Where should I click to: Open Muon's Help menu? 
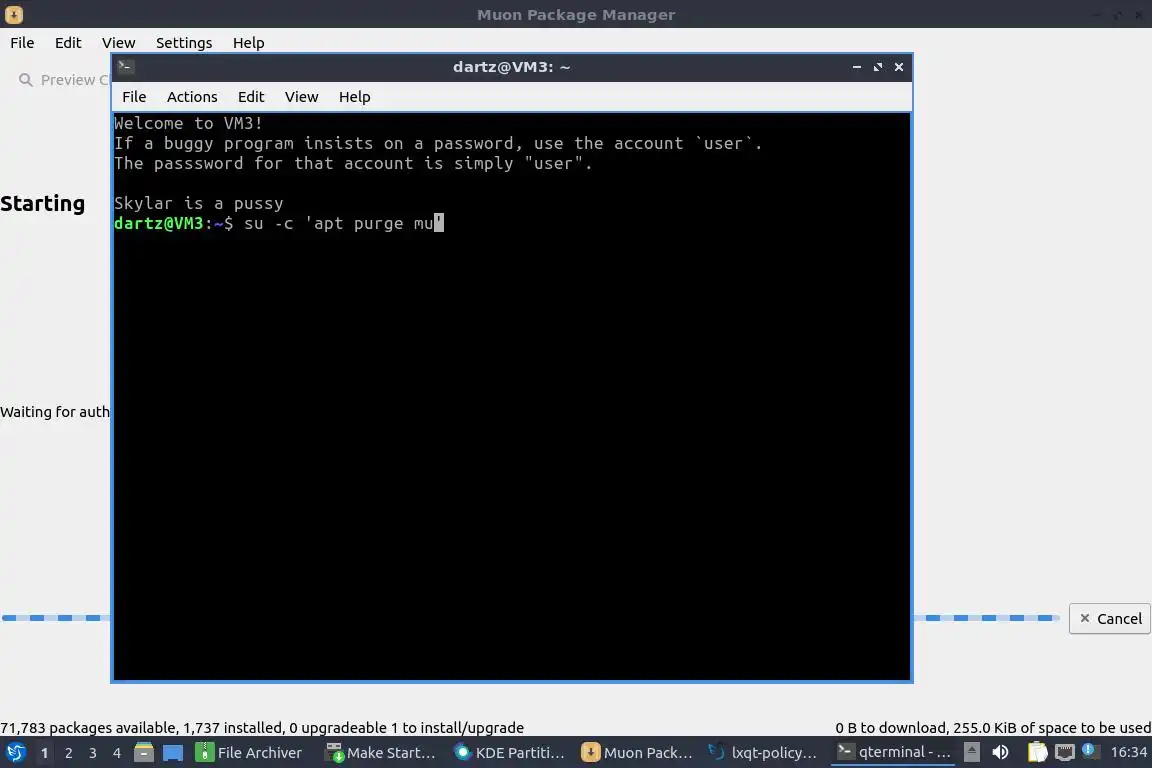point(248,43)
